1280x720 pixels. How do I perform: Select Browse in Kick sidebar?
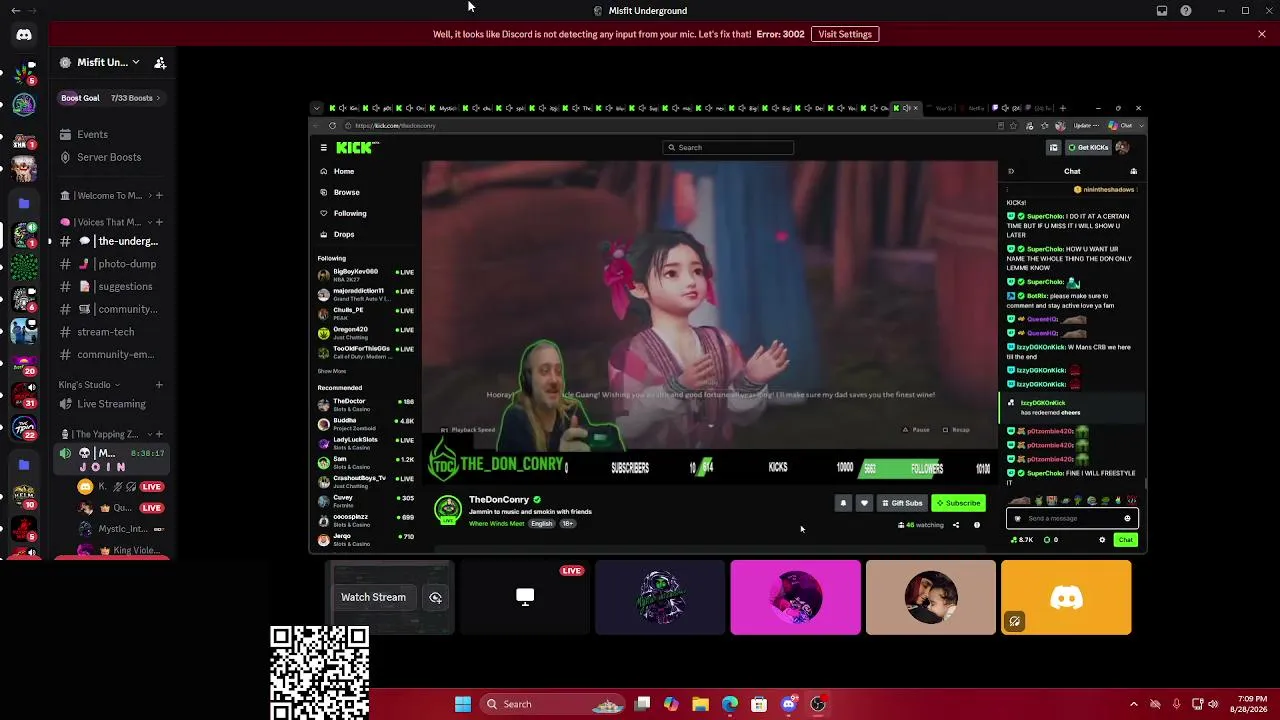click(346, 192)
